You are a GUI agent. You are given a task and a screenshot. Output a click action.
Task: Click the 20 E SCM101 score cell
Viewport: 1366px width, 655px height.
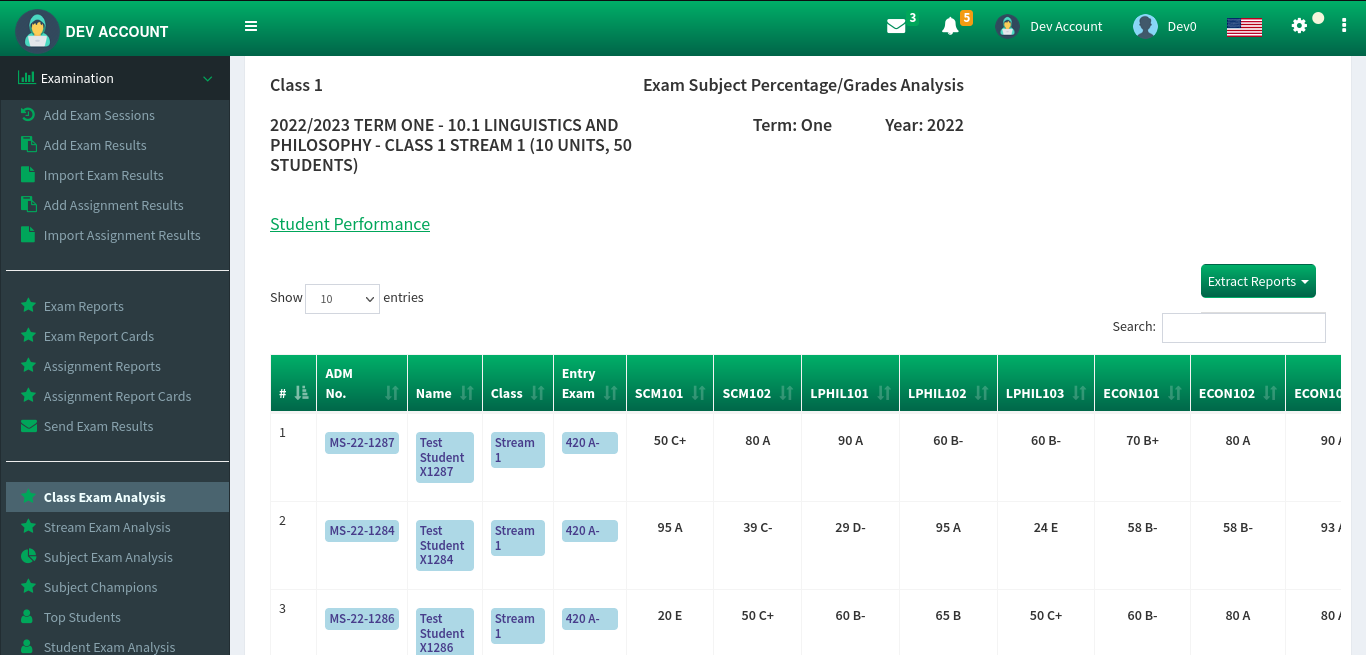[670, 615]
